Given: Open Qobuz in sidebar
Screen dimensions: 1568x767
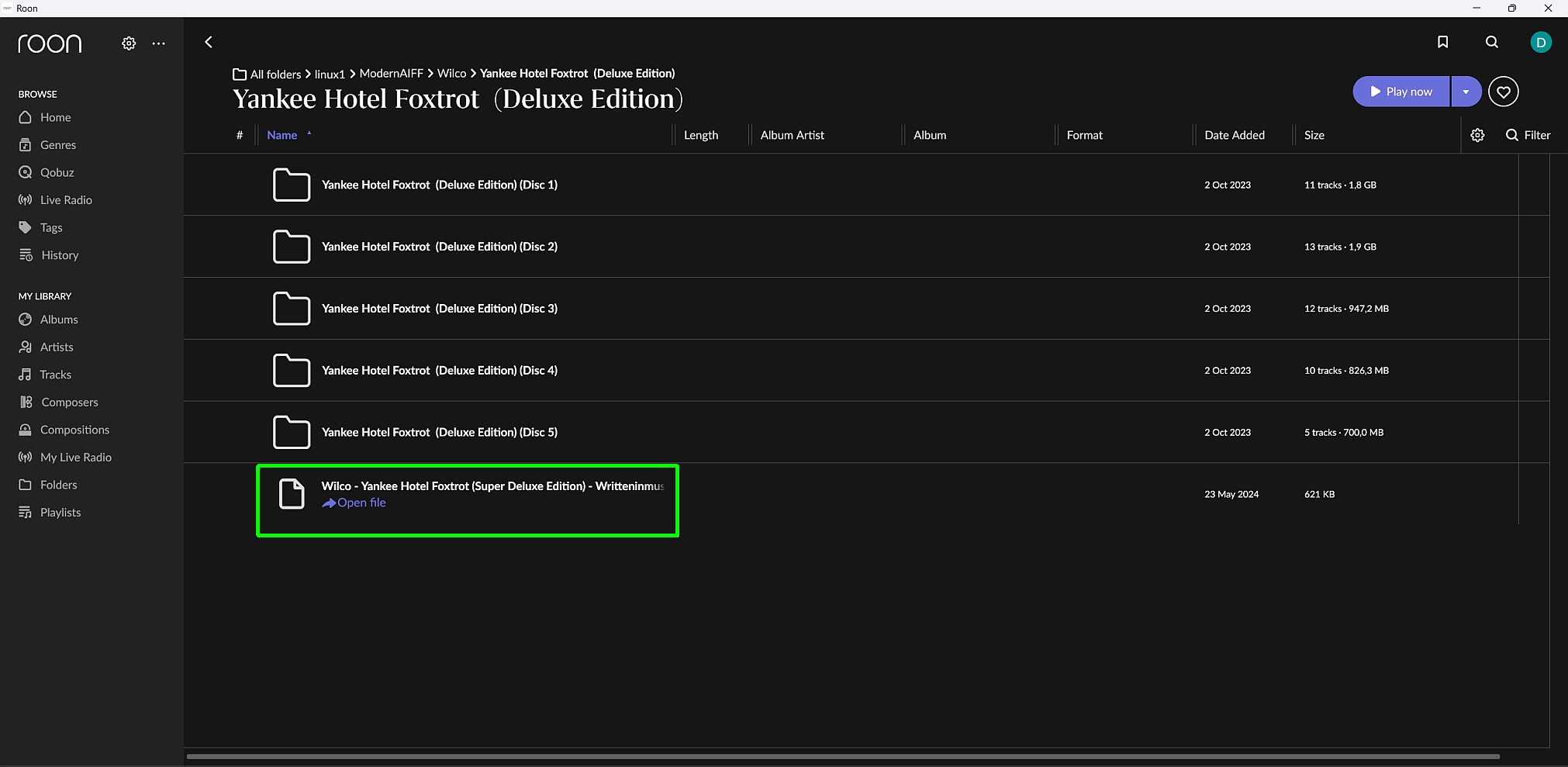Looking at the screenshot, I should tap(47, 172).
